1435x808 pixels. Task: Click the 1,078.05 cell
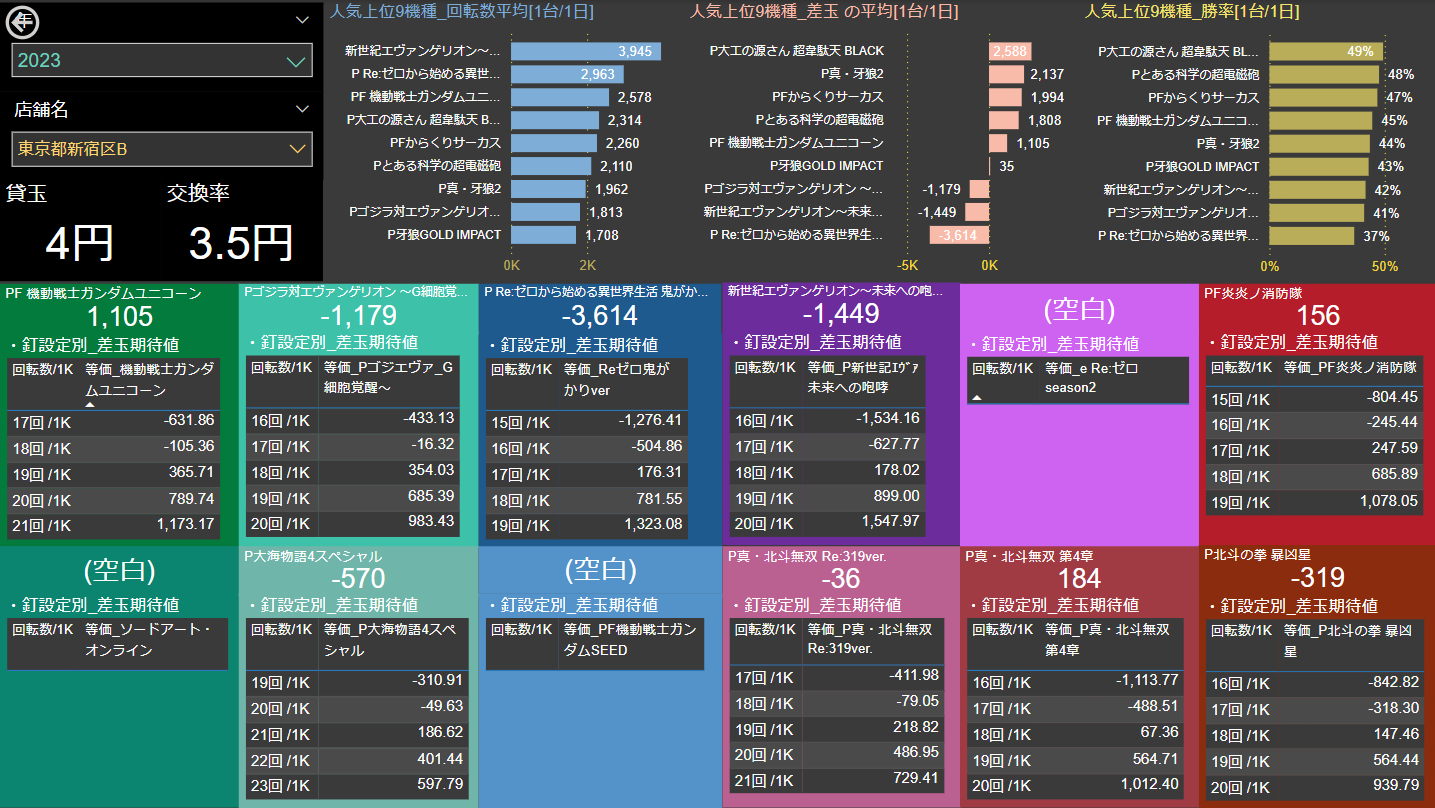pyautogui.click(x=1388, y=501)
